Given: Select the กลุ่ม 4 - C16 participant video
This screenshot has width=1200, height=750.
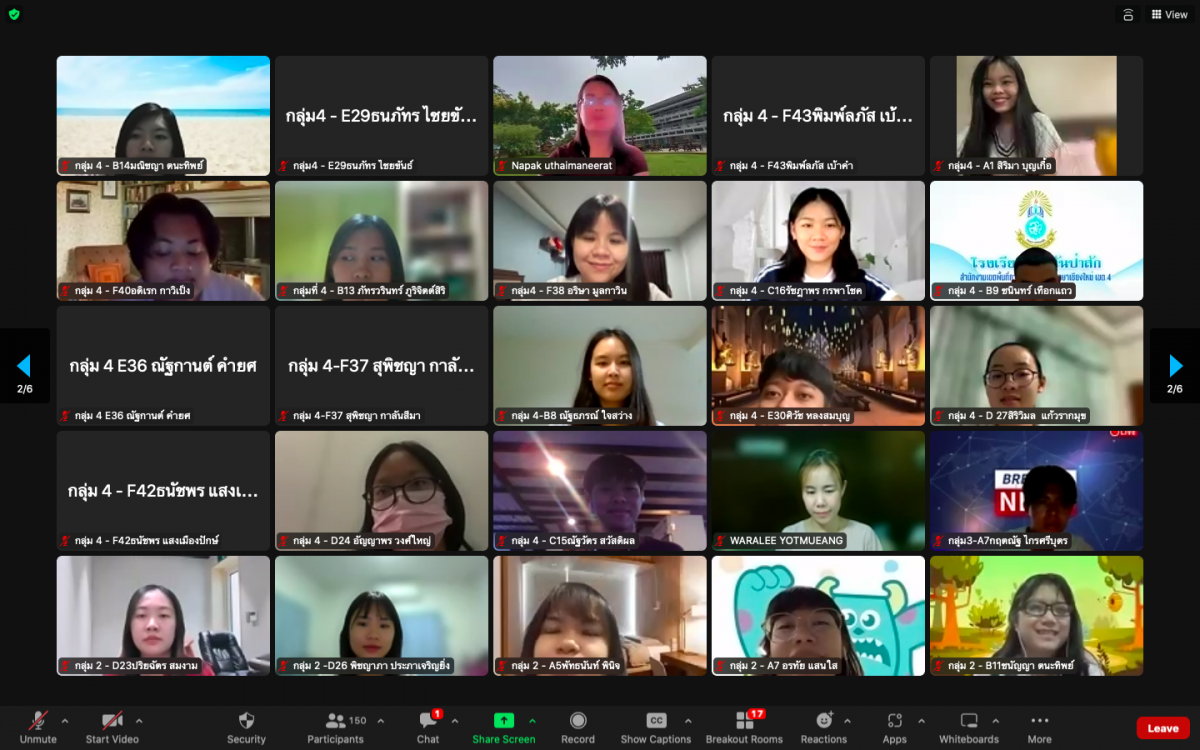Looking at the screenshot, I should (x=818, y=241).
